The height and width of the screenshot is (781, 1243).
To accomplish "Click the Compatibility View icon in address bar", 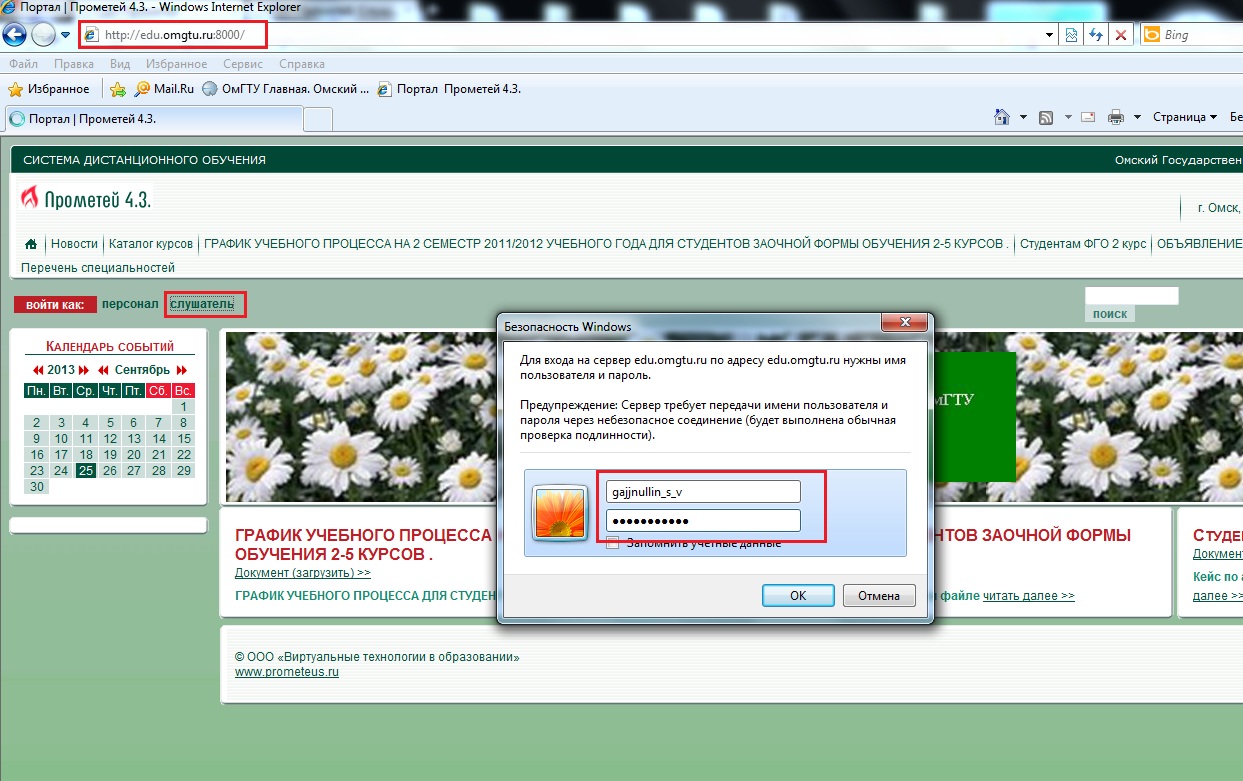I will point(1071,35).
